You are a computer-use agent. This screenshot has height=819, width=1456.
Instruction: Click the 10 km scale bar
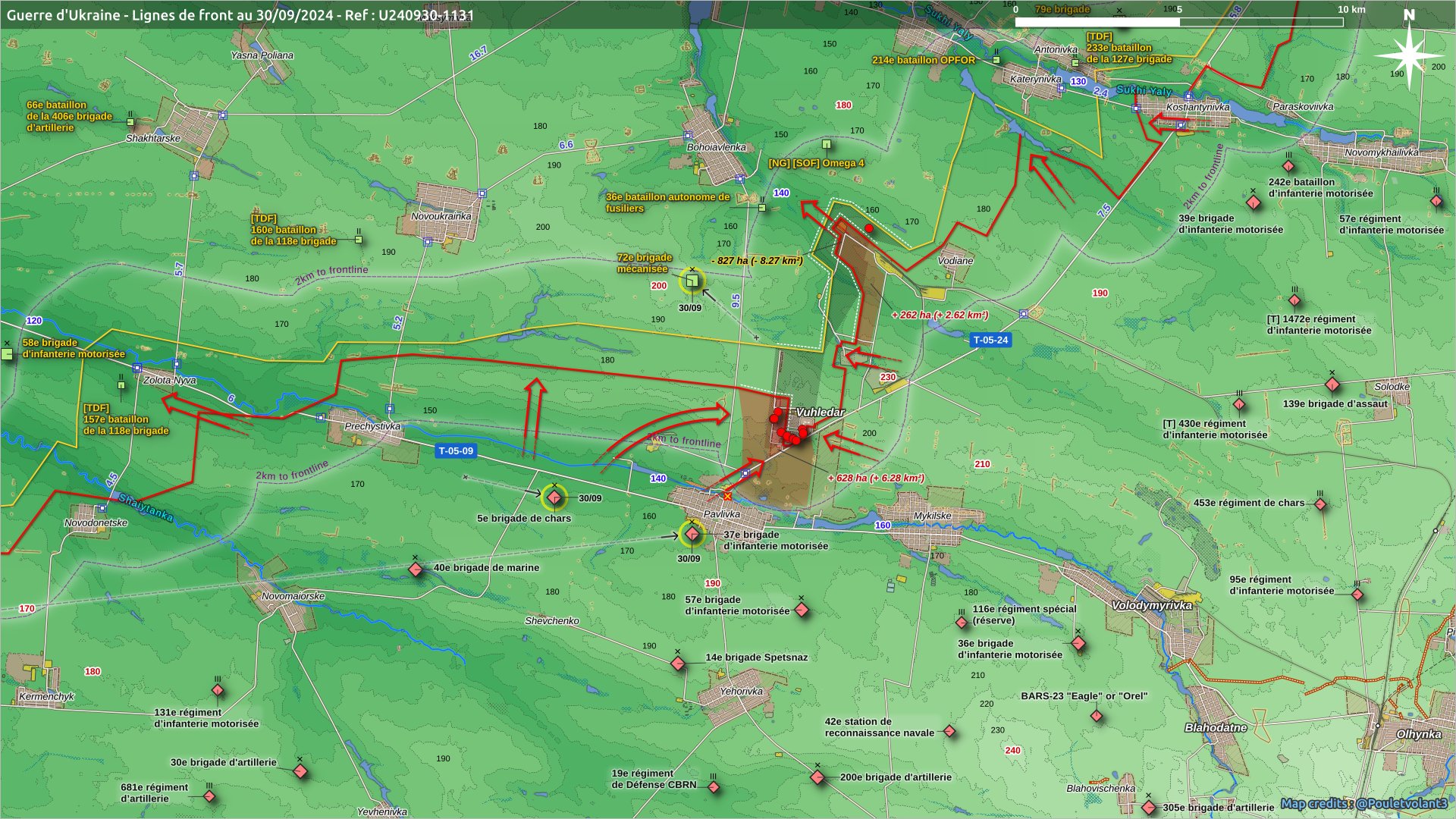click(x=1179, y=22)
